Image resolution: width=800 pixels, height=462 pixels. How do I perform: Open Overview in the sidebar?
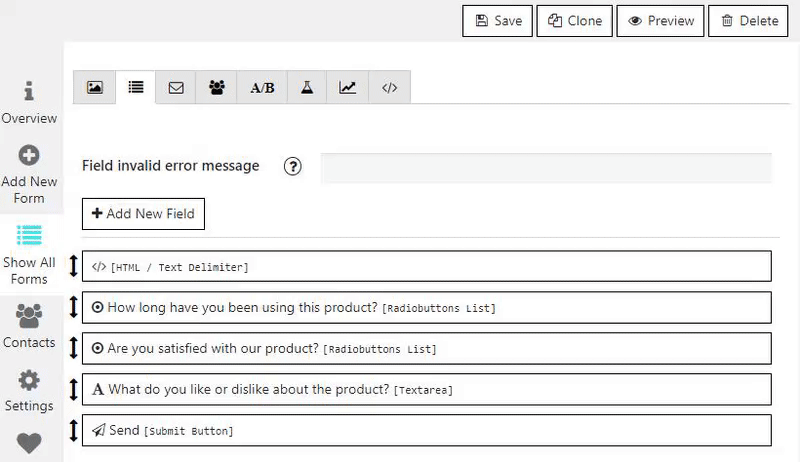tap(29, 102)
